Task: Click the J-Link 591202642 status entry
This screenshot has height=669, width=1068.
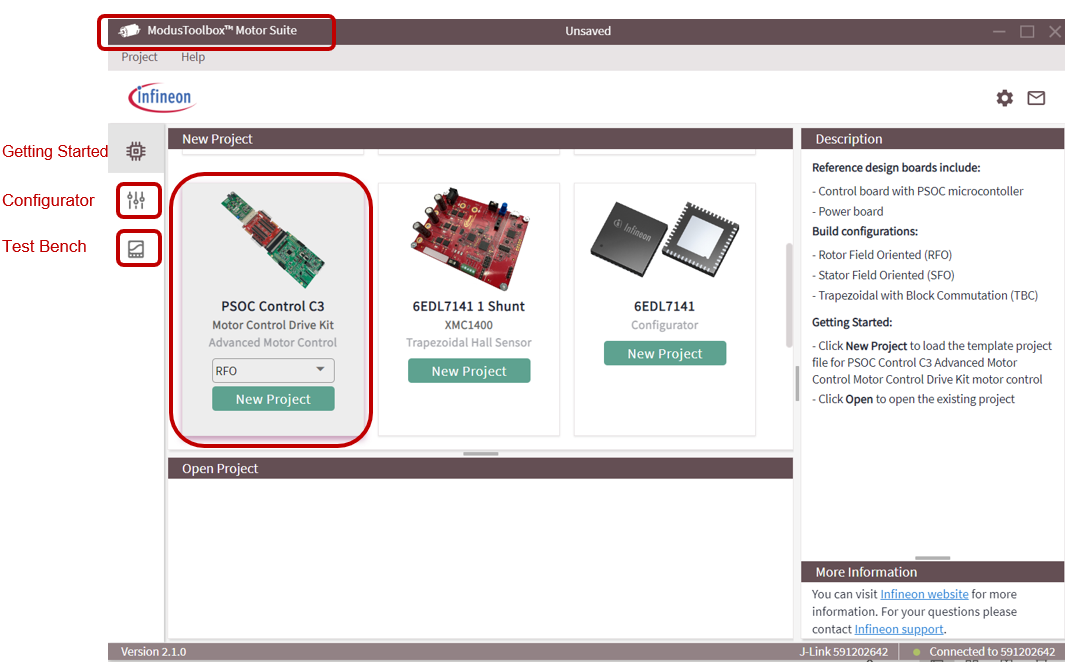Action: [843, 652]
